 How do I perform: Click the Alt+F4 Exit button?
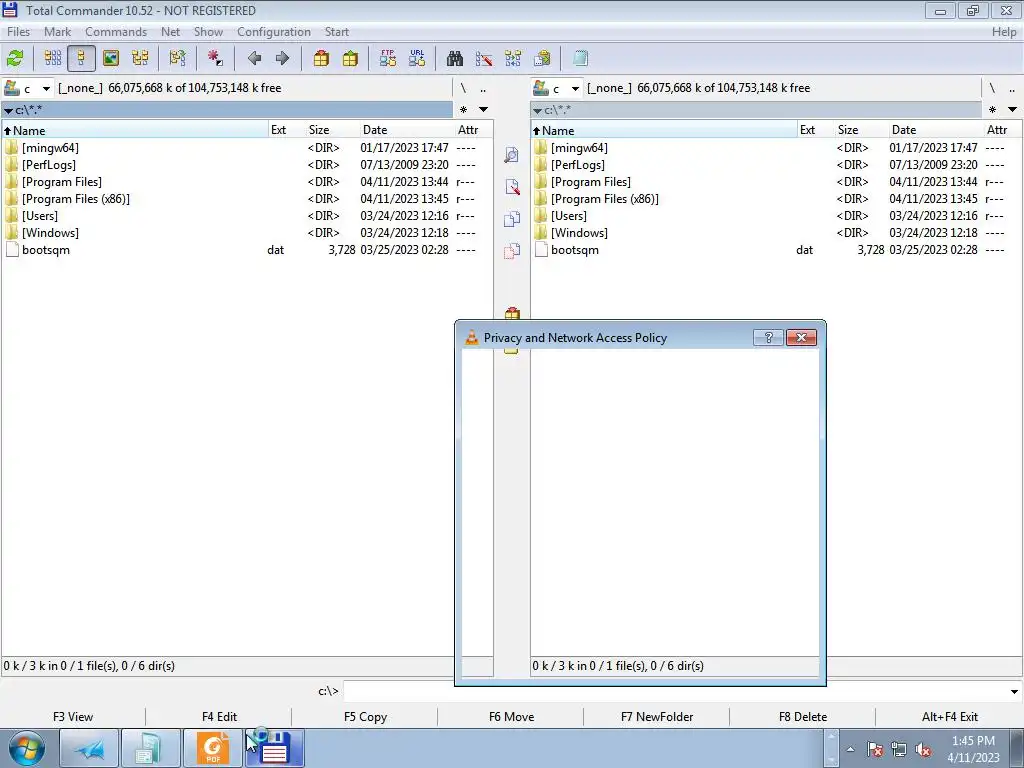[x=950, y=716]
